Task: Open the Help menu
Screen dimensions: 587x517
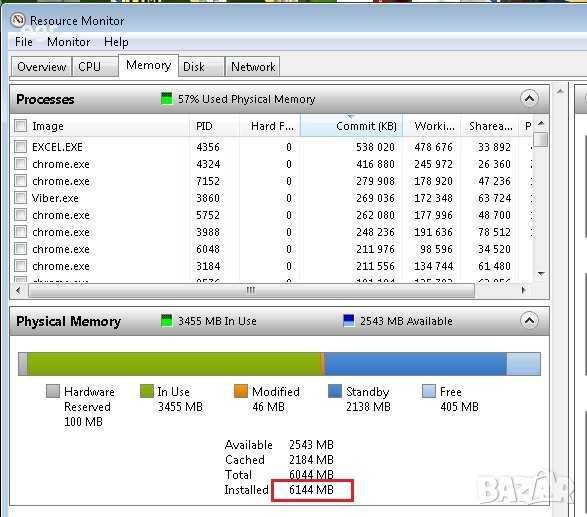Action: pyautogui.click(x=116, y=42)
